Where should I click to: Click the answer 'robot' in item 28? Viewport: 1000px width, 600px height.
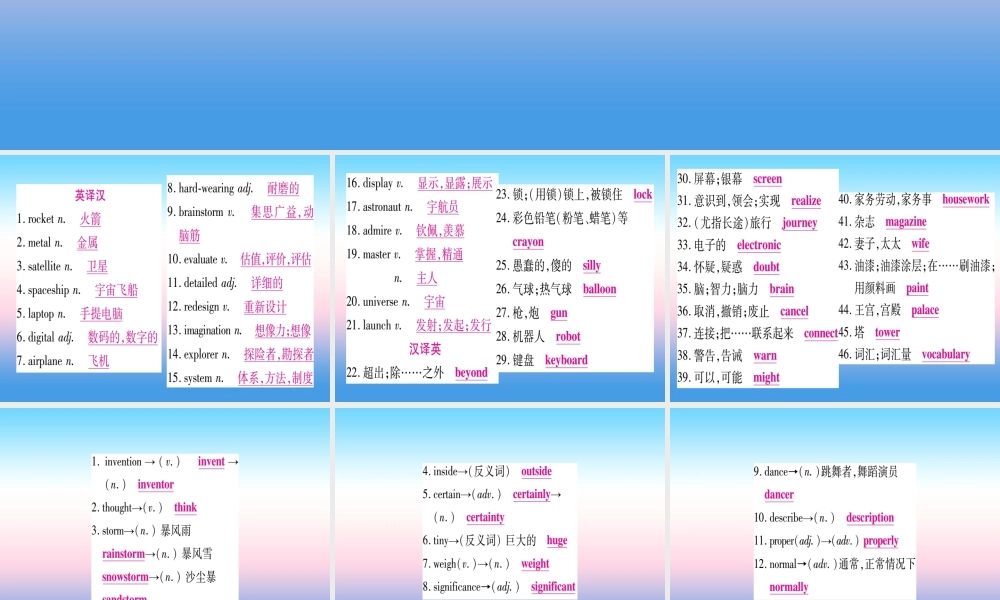(x=568, y=337)
